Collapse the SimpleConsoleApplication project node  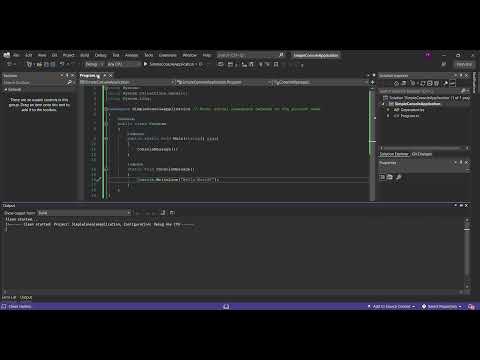(x=383, y=104)
